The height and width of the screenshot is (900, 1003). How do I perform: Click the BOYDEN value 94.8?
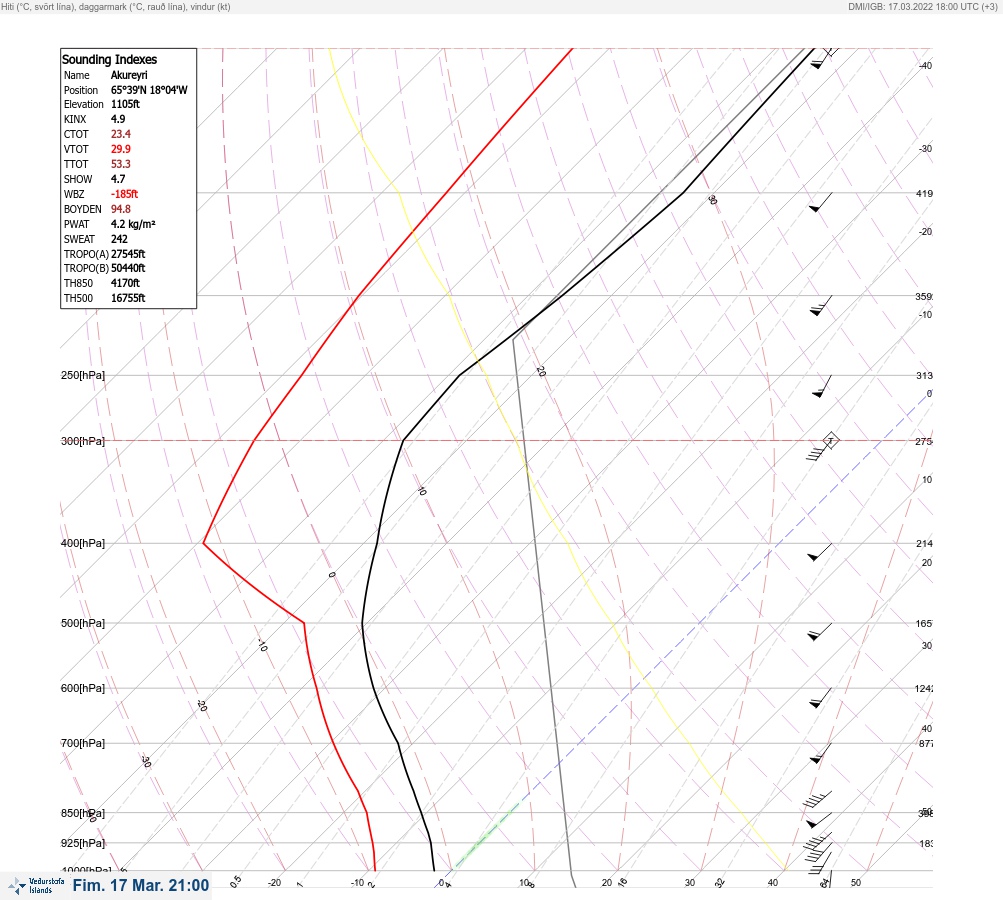coord(121,209)
